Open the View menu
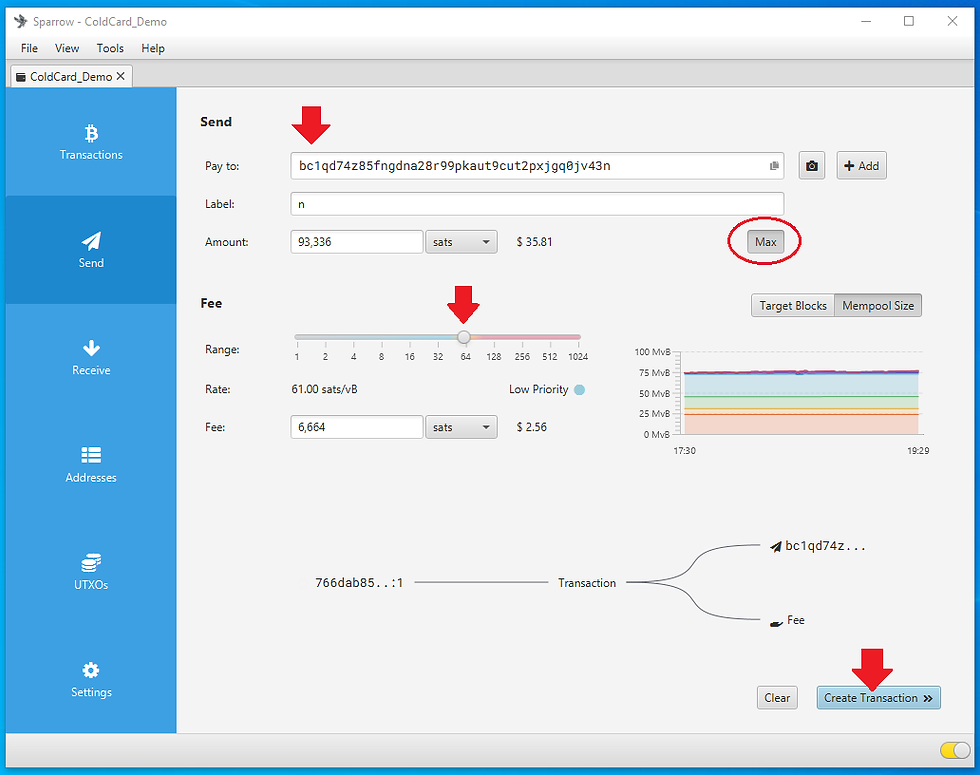Screen dimensions: 980x775 point(67,48)
